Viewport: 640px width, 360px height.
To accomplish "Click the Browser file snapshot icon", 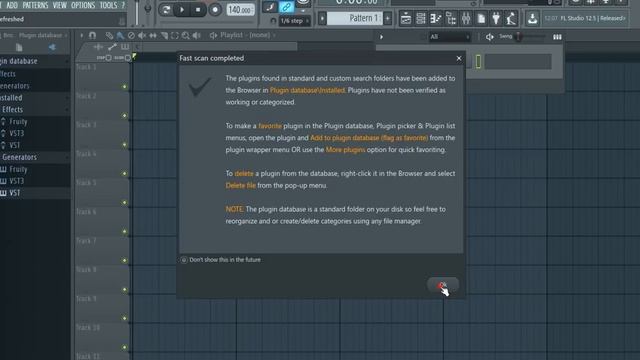I will (19, 47).
